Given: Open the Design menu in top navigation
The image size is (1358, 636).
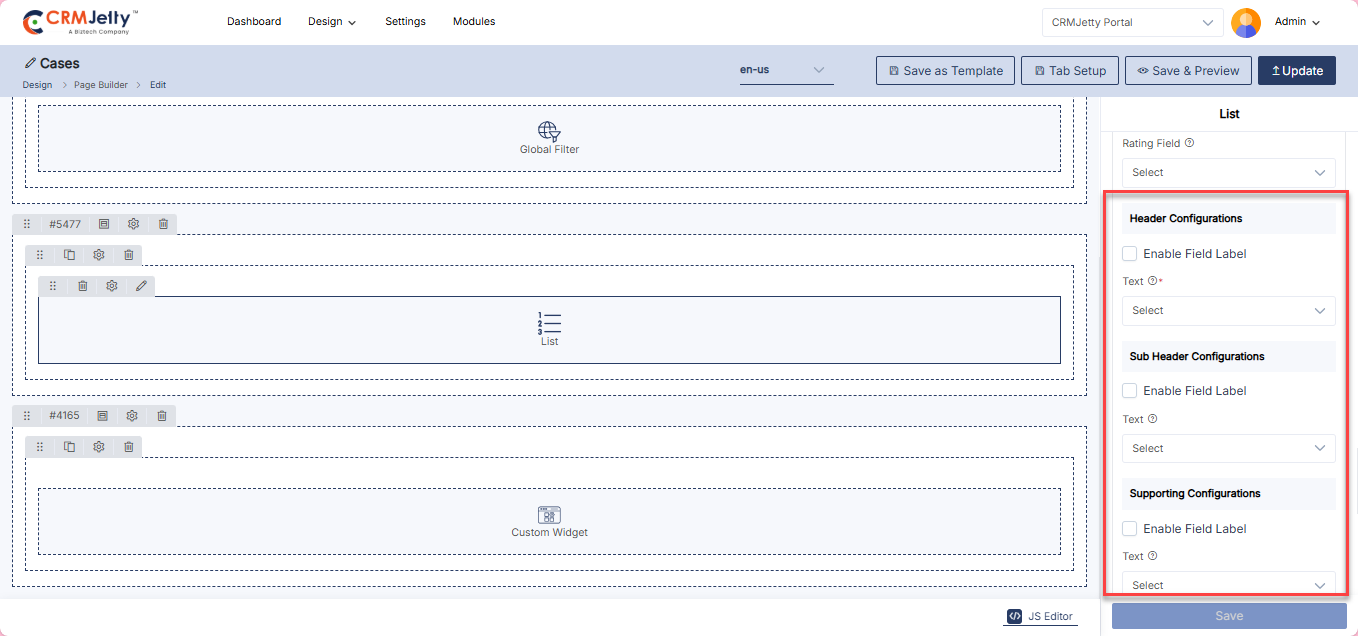Looking at the screenshot, I should (331, 22).
